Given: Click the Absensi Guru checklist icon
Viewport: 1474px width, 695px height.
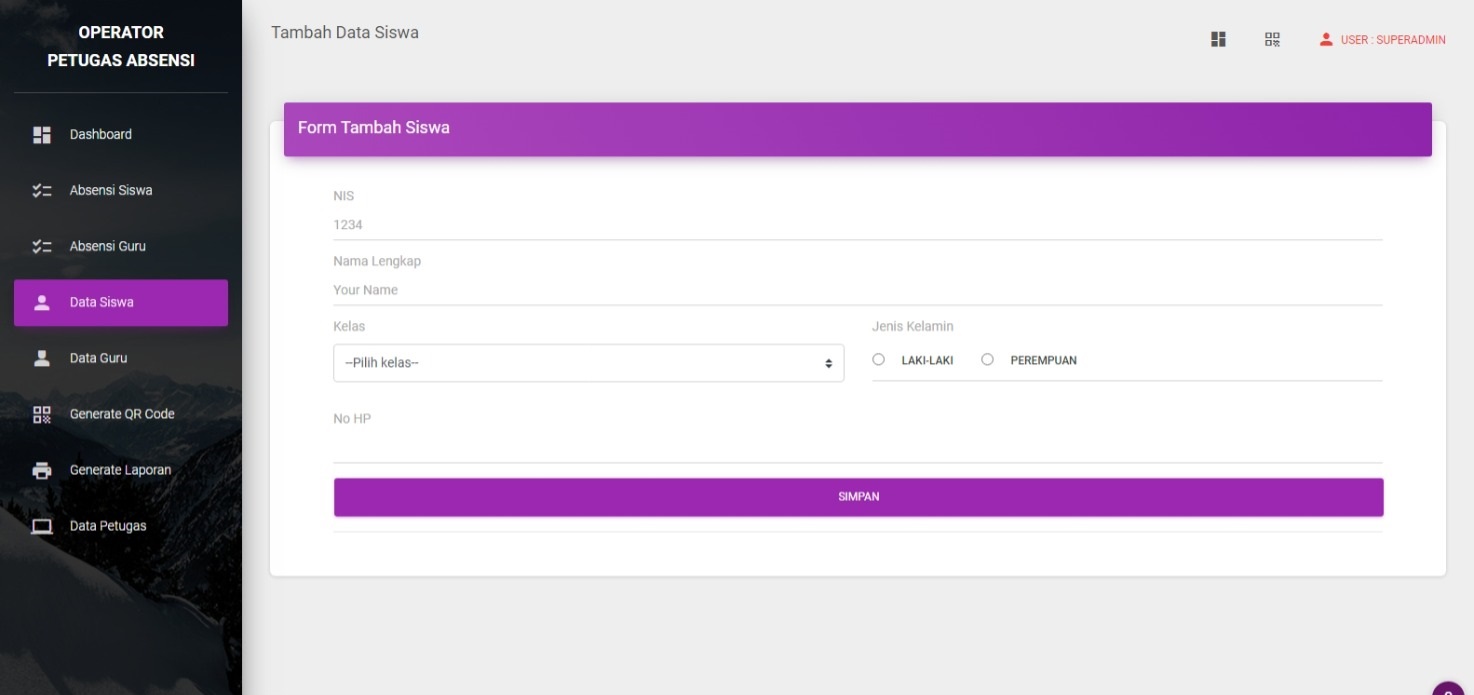Looking at the screenshot, I should pyautogui.click(x=42, y=247).
